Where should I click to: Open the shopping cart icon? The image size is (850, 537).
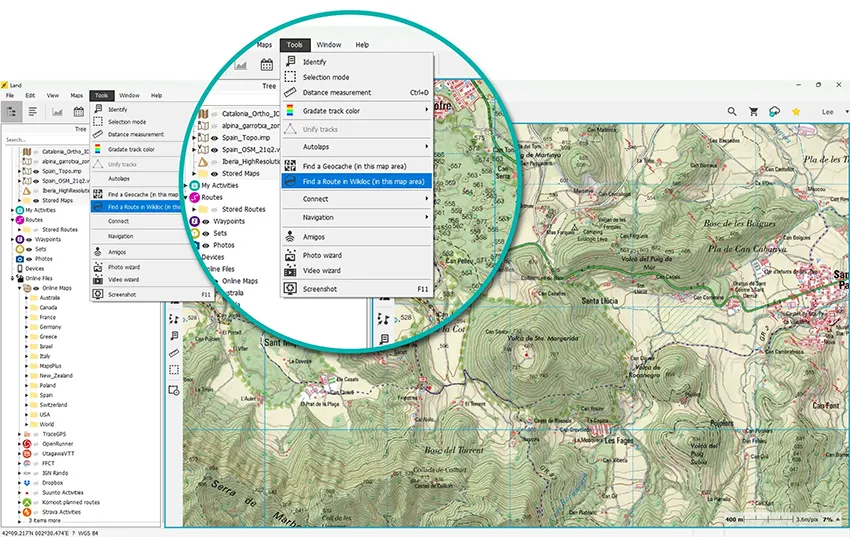coord(754,112)
